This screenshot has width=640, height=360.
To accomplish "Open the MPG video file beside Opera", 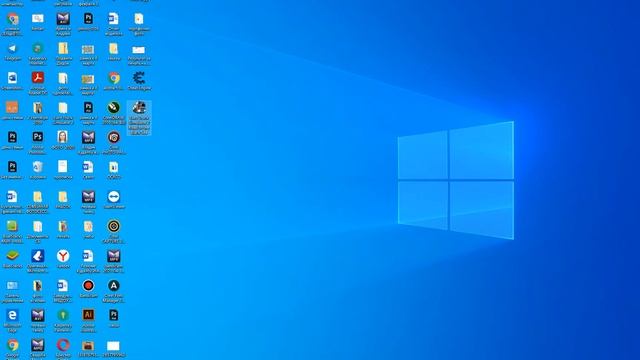I will click(x=38, y=345).
